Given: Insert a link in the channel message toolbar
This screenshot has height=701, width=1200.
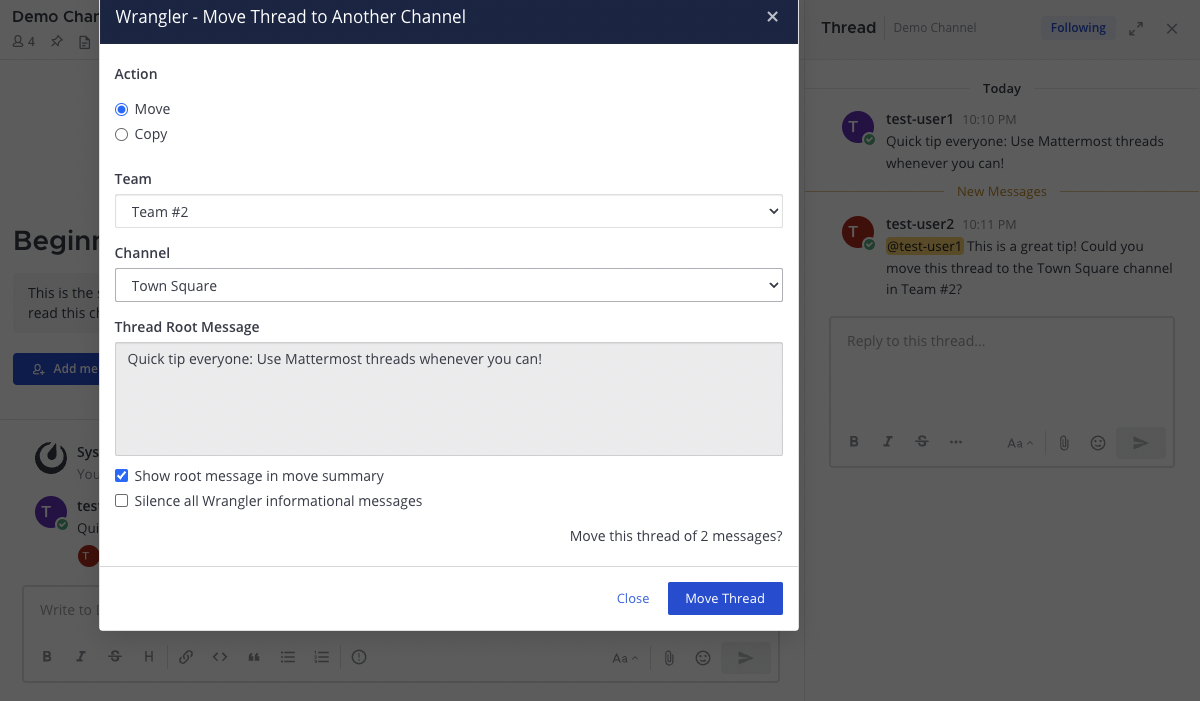Looking at the screenshot, I should point(186,657).
